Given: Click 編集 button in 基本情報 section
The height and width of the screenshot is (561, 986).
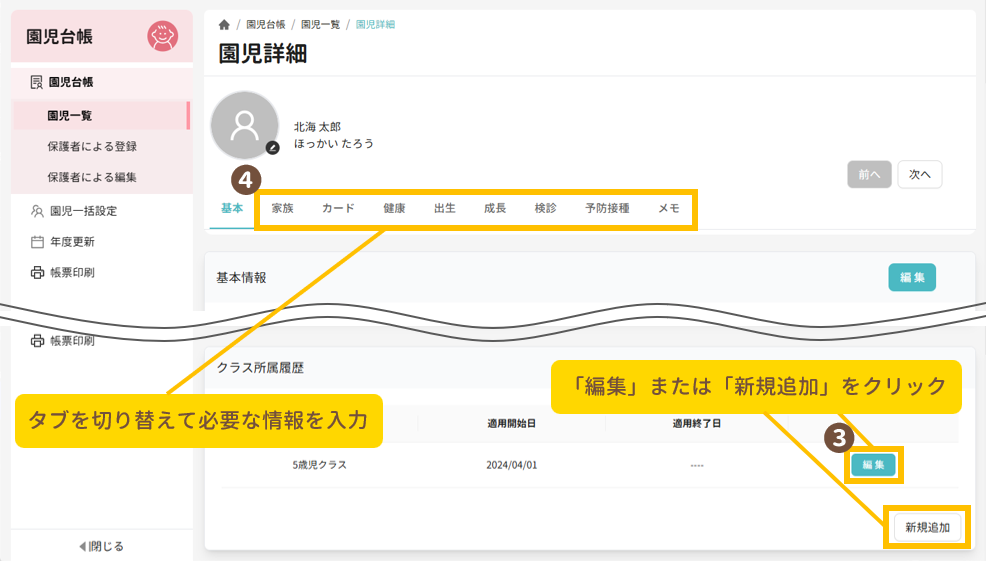Looking at the screenshot, I should (x=911, y=277).
